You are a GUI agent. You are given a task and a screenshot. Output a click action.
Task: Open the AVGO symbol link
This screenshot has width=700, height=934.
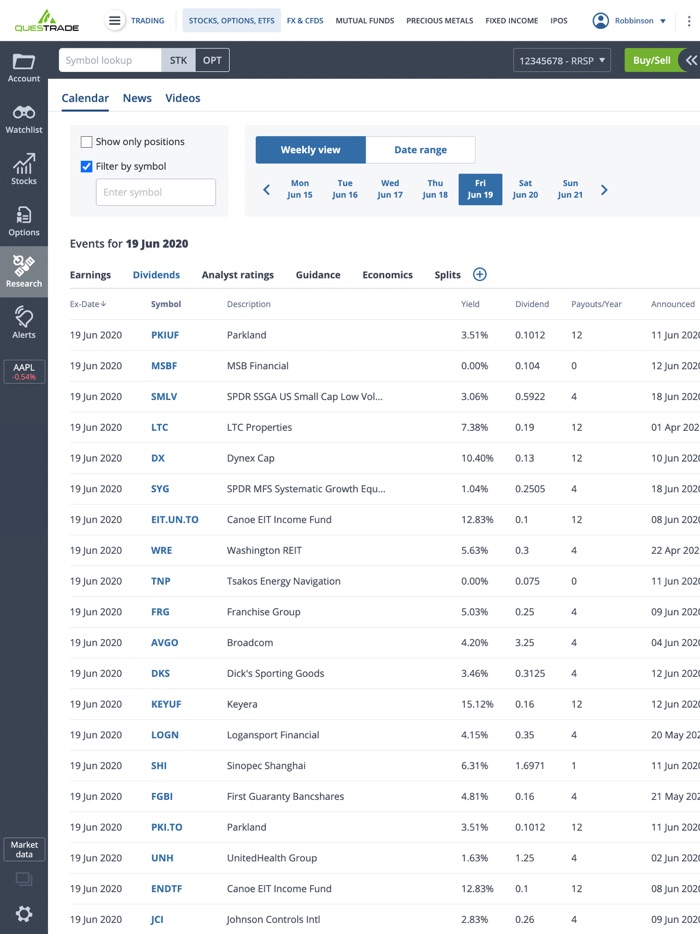[163, 643]
